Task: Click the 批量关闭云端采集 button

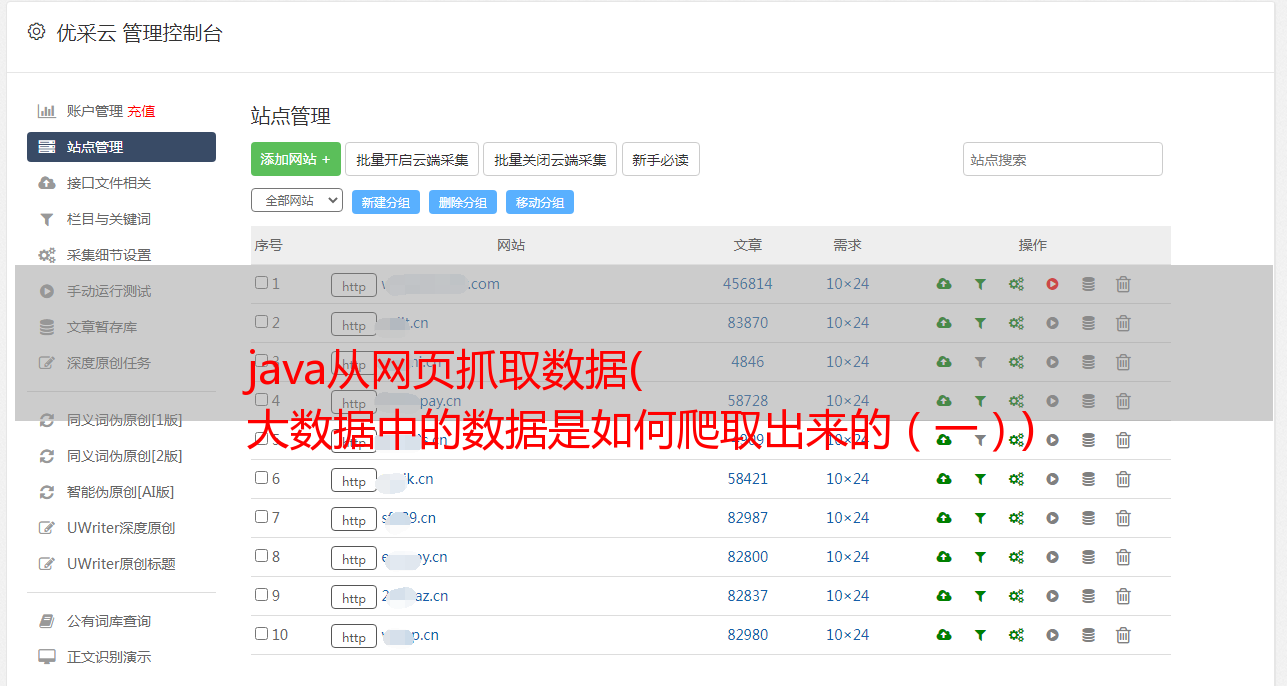Action: pos(550,159)
